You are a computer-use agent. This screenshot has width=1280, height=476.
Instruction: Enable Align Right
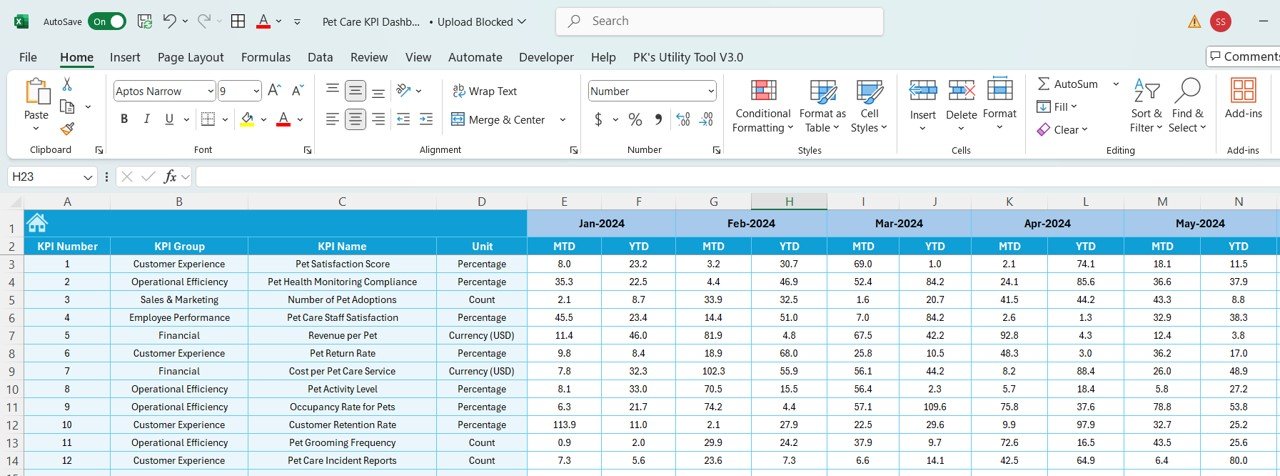tap(378, 119)
